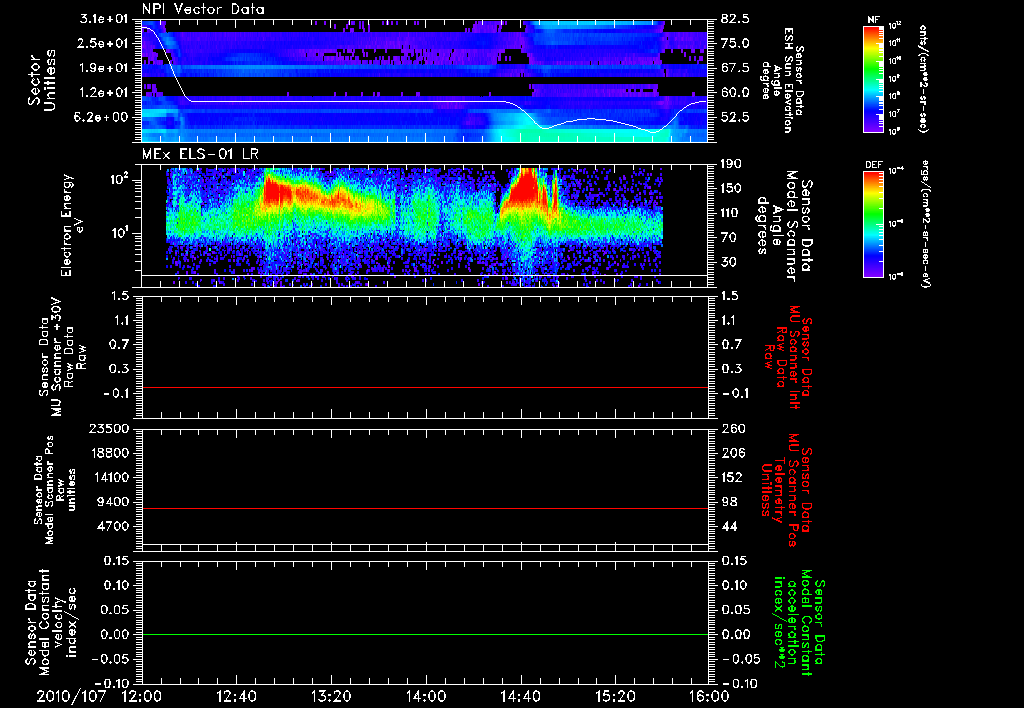The height and width of the screenshot is (708, 1024).
Task: Click the 16:00 time axis label
Action: [x=709, y=696]
